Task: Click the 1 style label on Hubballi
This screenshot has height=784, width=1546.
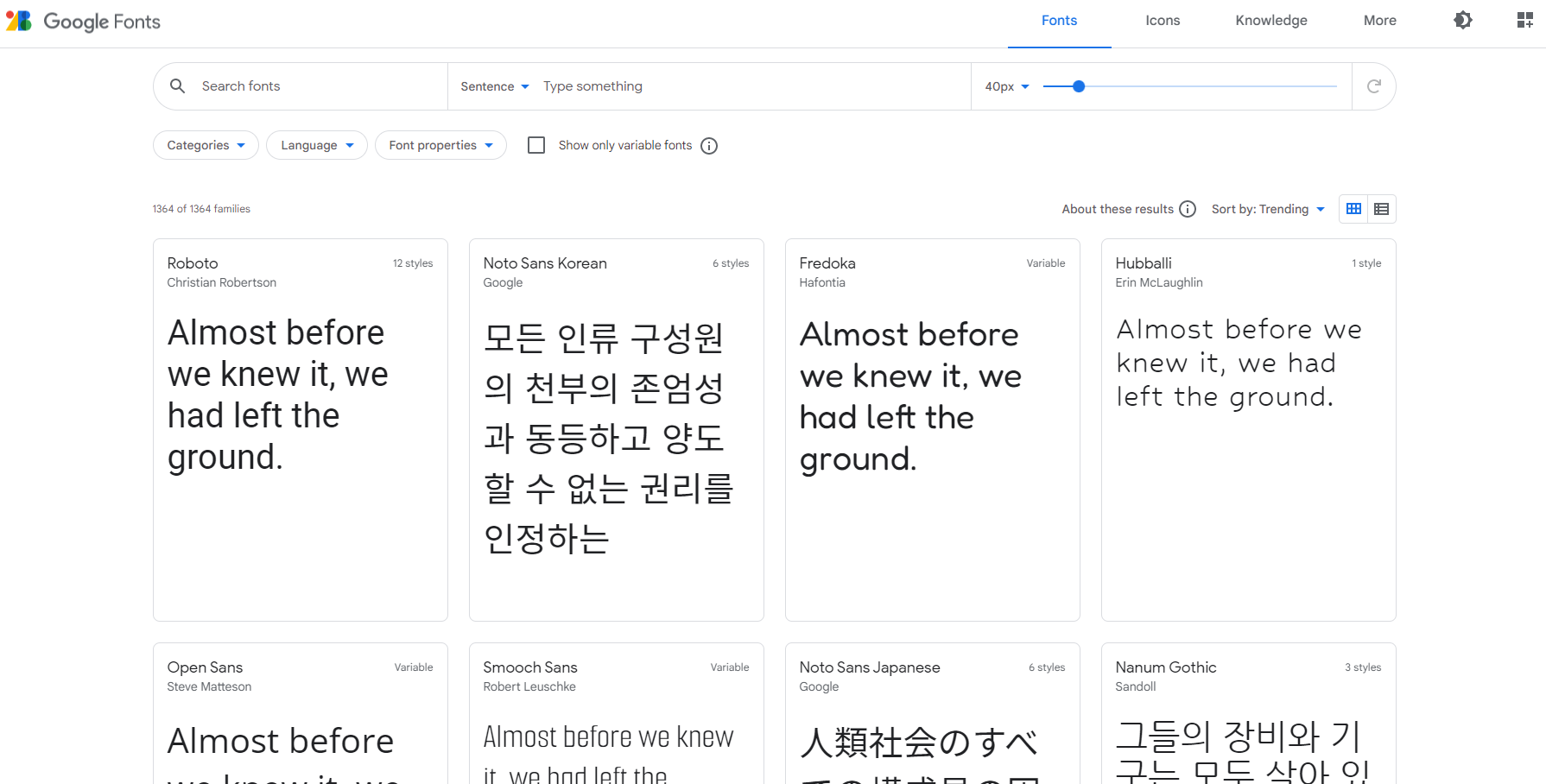Action: coord(1366,263)
